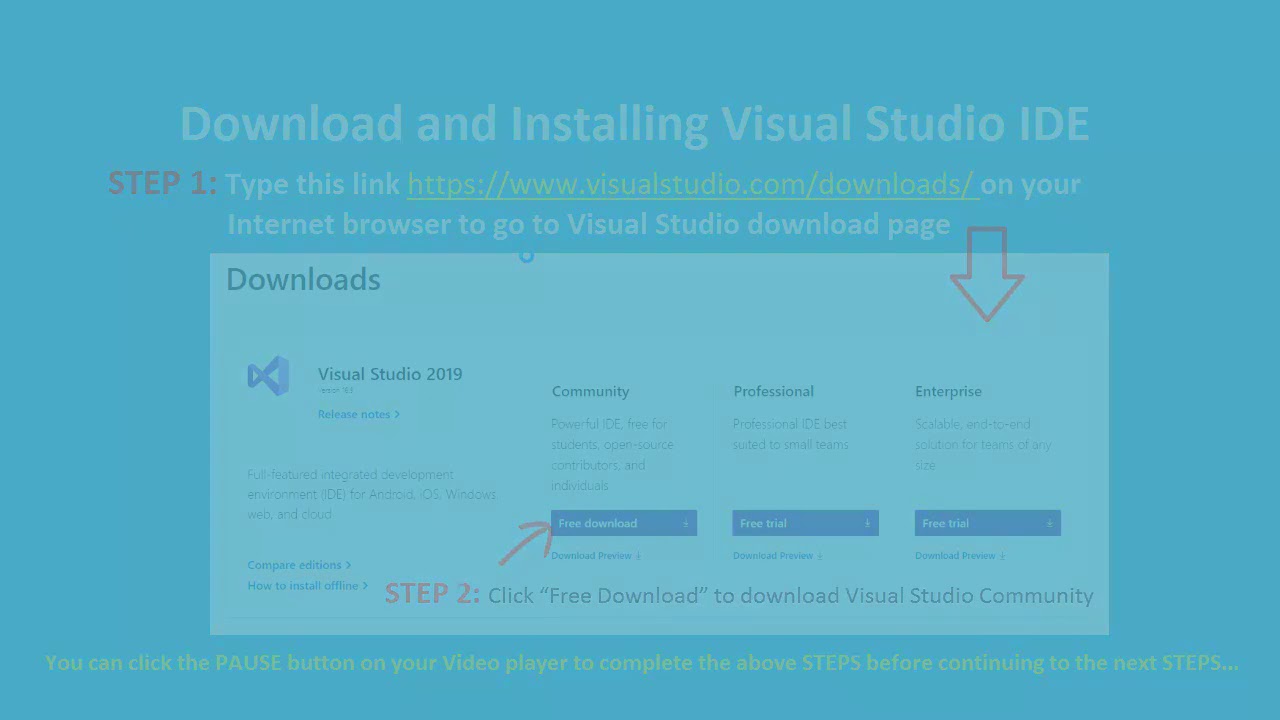Select the Professional edition heading
Viewport: 1280px width, 720px height.
pos(774,391)
